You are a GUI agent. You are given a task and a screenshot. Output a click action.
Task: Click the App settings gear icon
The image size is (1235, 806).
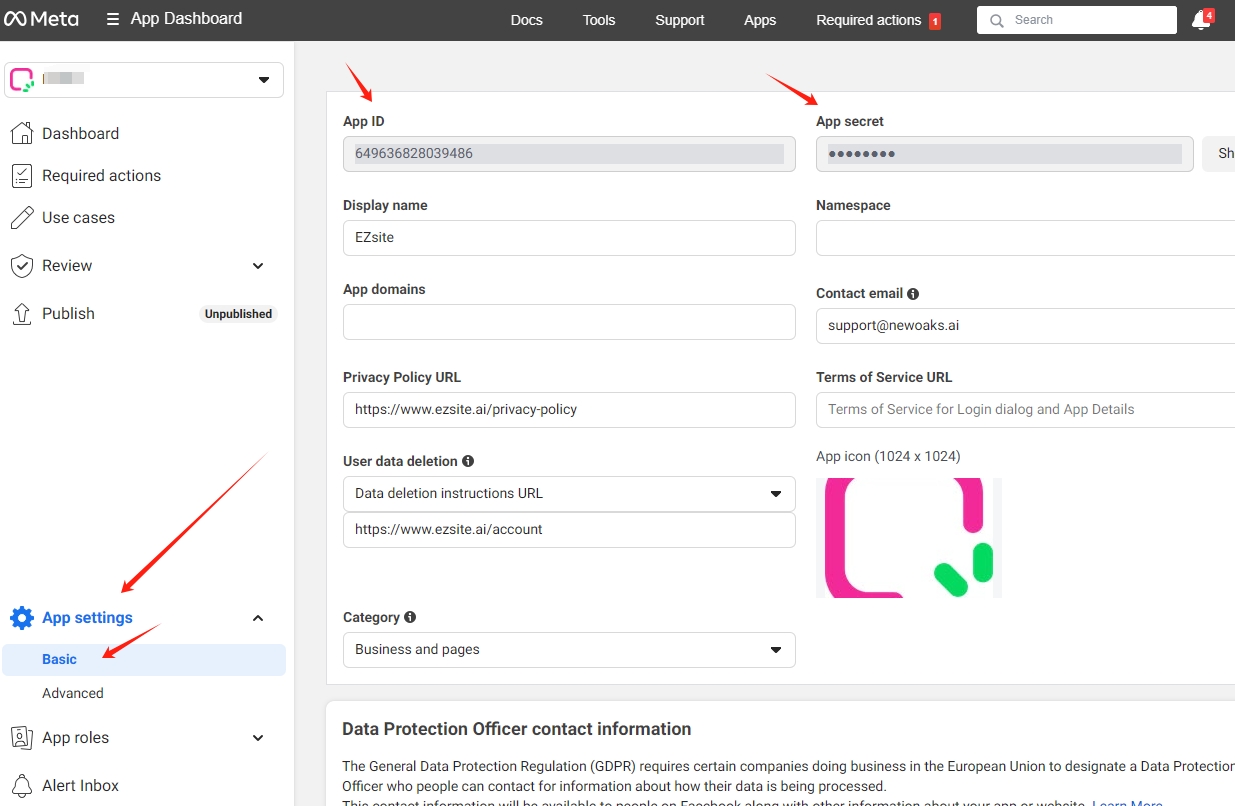pyautogui.click(x=21, y=617)
